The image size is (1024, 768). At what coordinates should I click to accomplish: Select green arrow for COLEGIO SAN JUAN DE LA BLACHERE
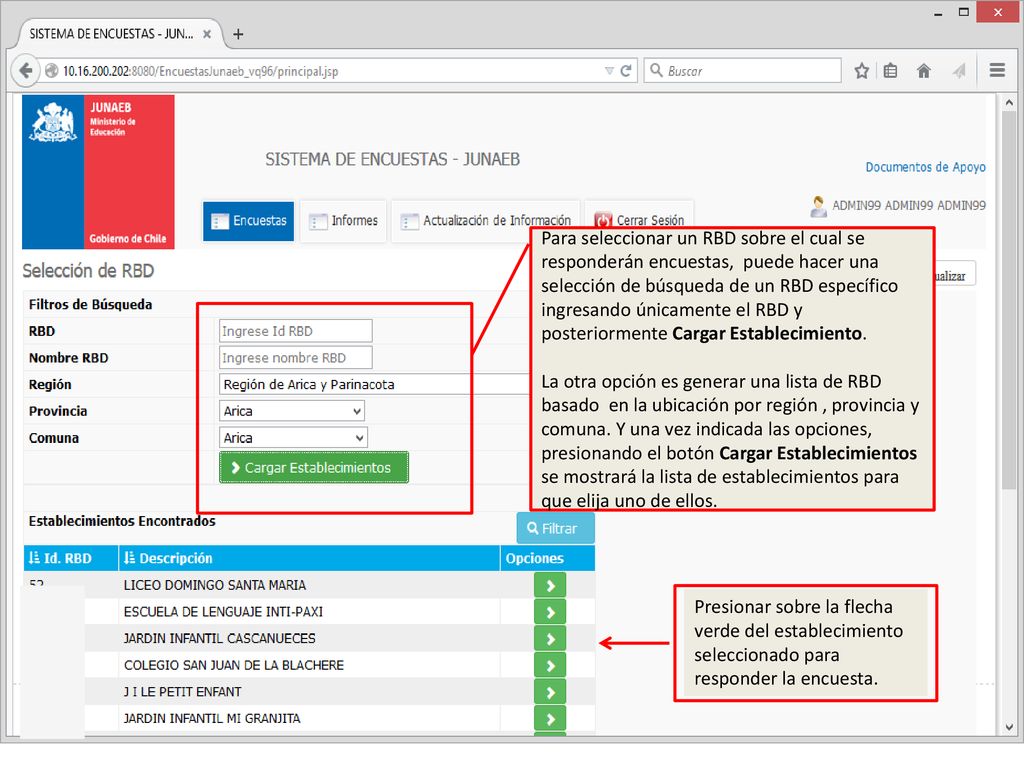[x=550, y=665]
